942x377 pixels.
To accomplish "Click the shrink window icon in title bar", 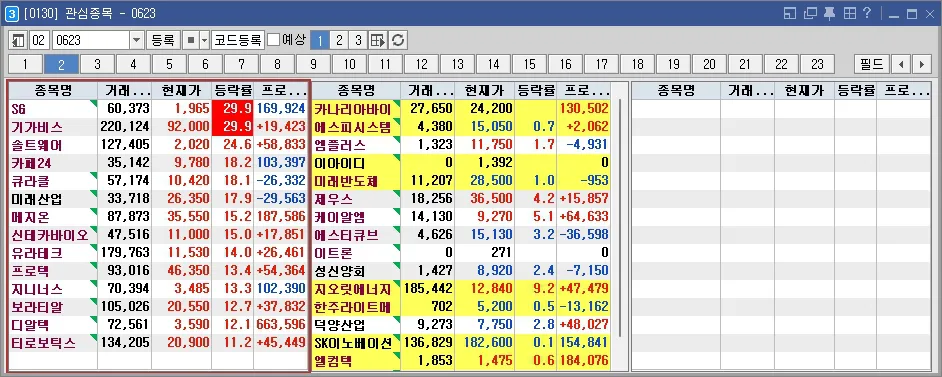I will pyautogui.click(x=790, y=13).
